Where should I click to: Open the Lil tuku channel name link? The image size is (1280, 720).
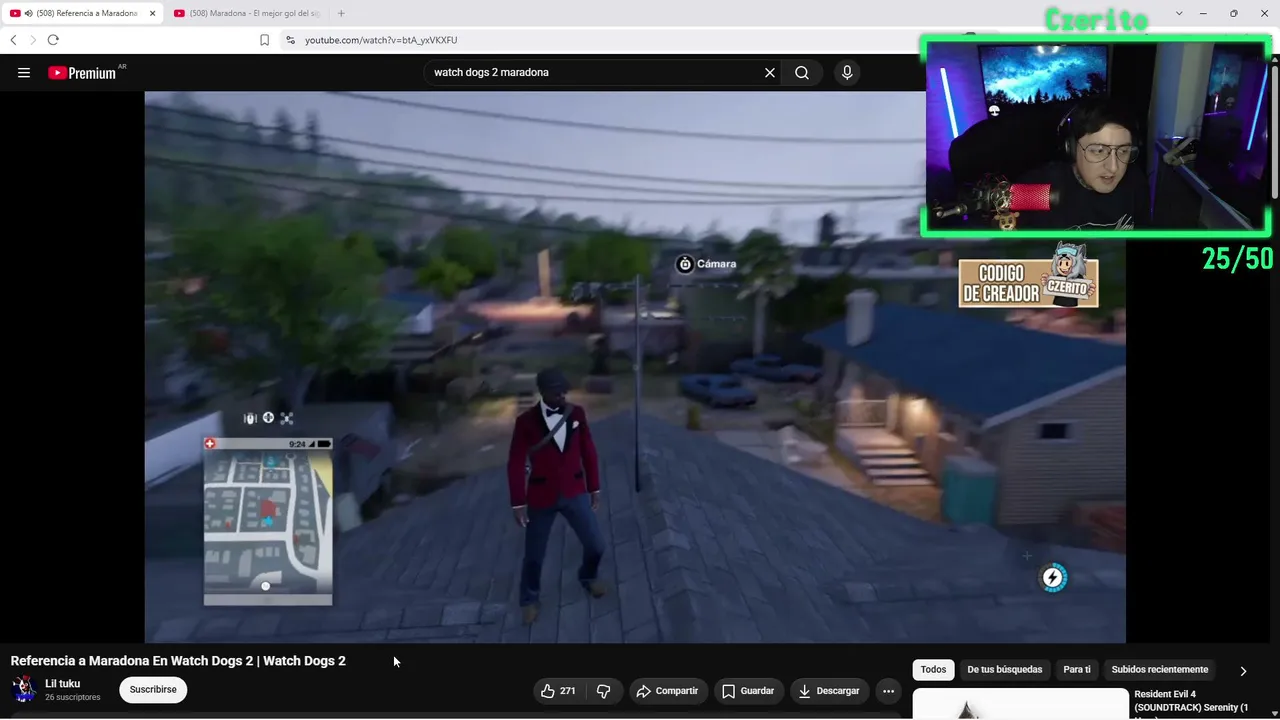(63, 684)
